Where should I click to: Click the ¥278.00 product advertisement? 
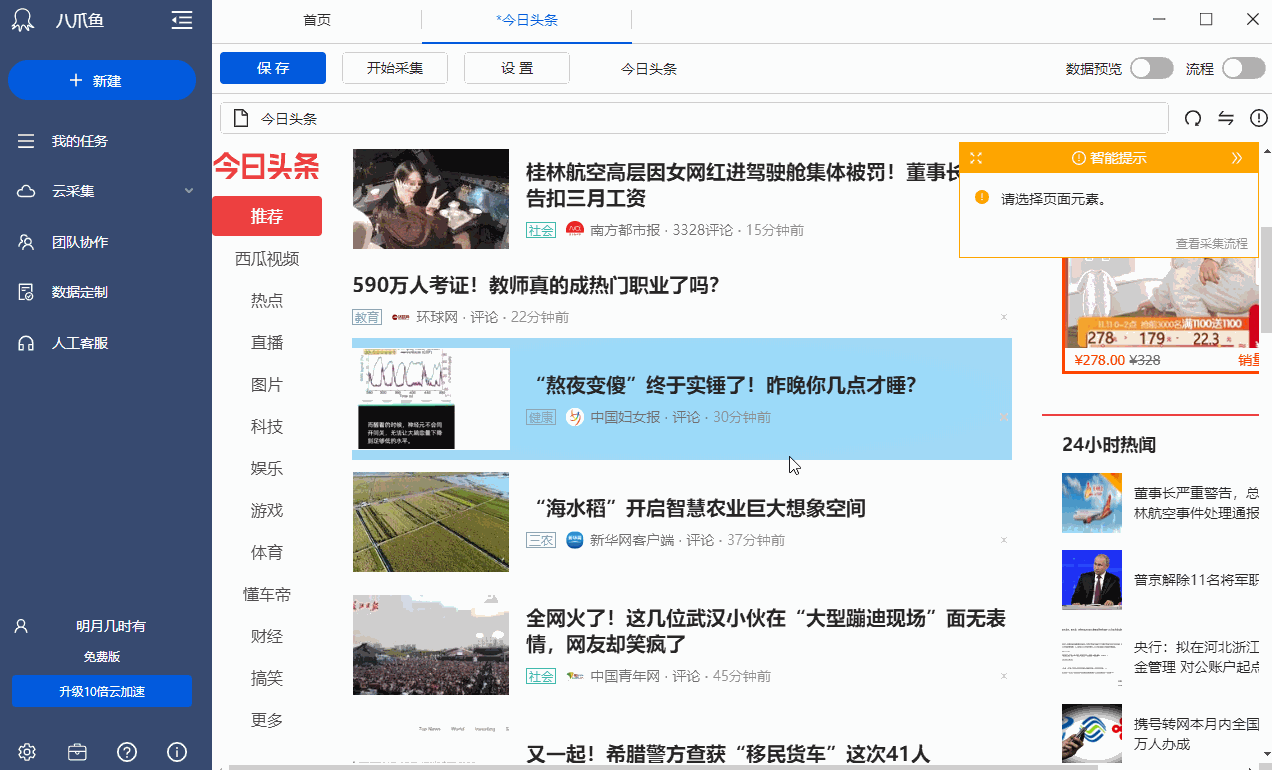[1160, 315]
